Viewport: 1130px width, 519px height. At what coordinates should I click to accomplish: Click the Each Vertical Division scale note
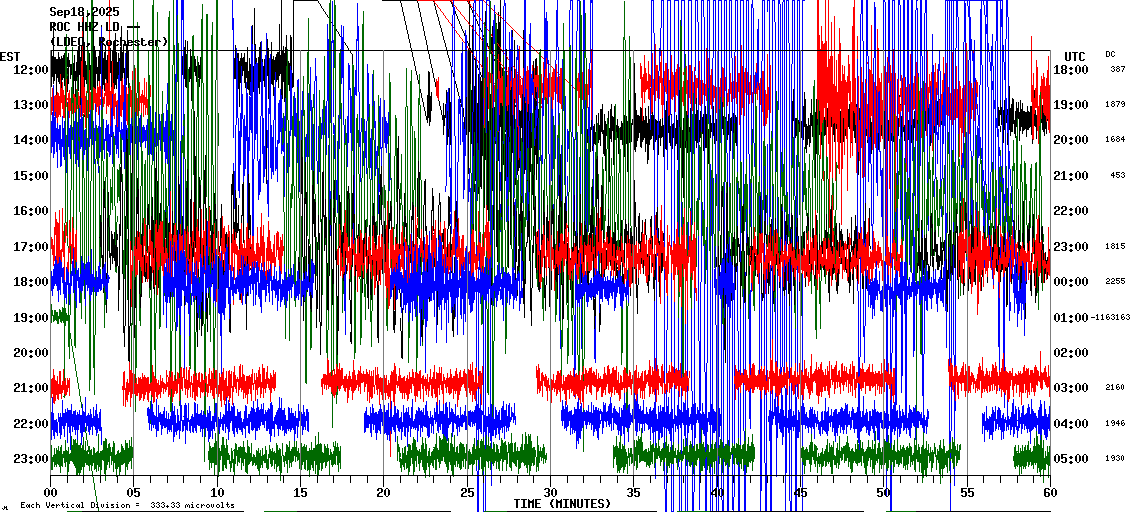pyautogui.click(x=127, y=506)
